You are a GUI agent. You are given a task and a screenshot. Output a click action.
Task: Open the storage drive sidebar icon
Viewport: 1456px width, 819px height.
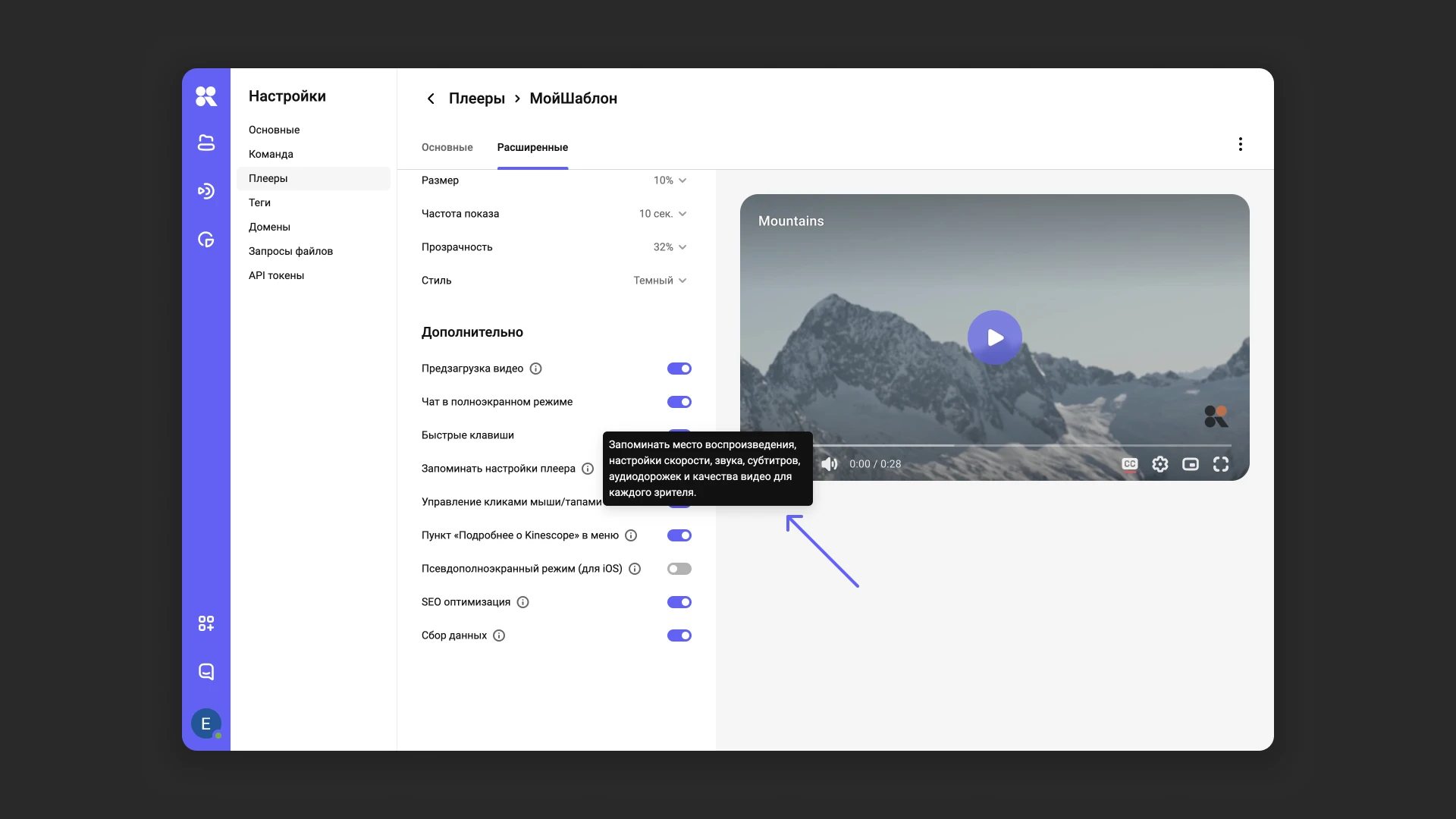pos(206,143)
